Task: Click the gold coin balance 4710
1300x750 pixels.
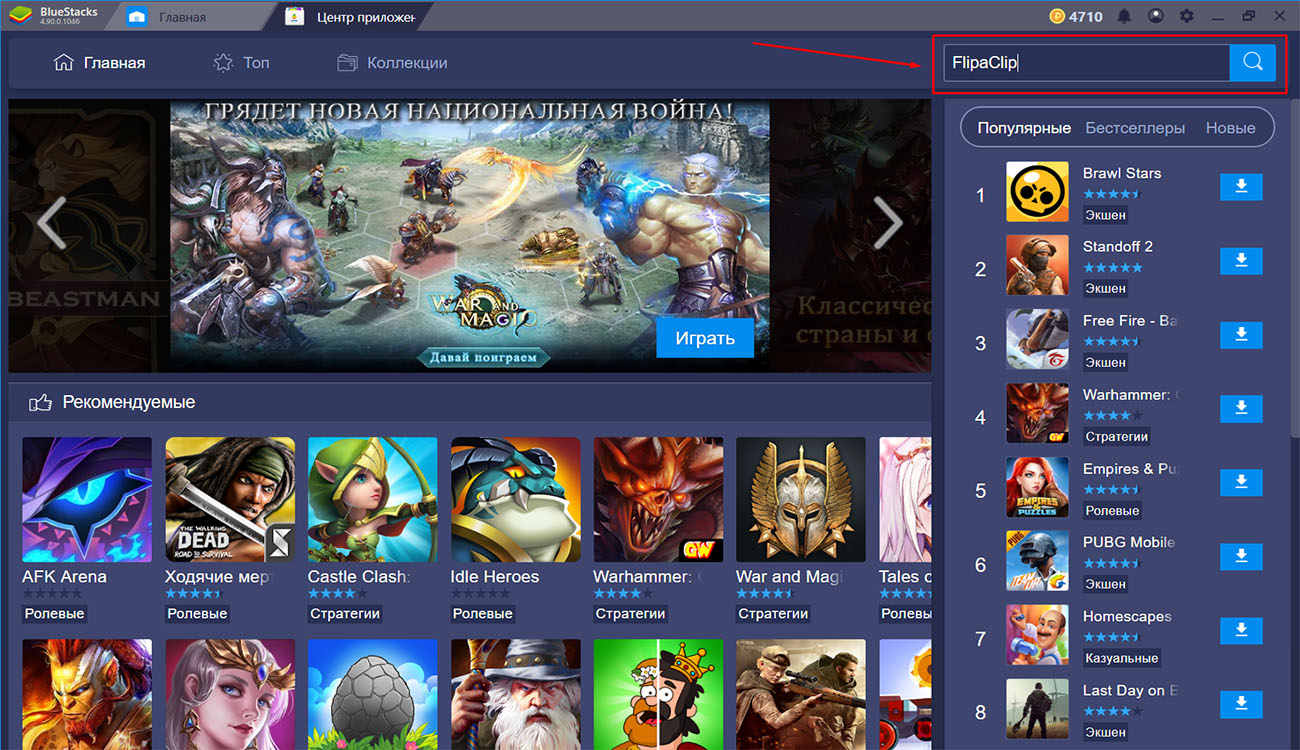Action: point(1077,16)
